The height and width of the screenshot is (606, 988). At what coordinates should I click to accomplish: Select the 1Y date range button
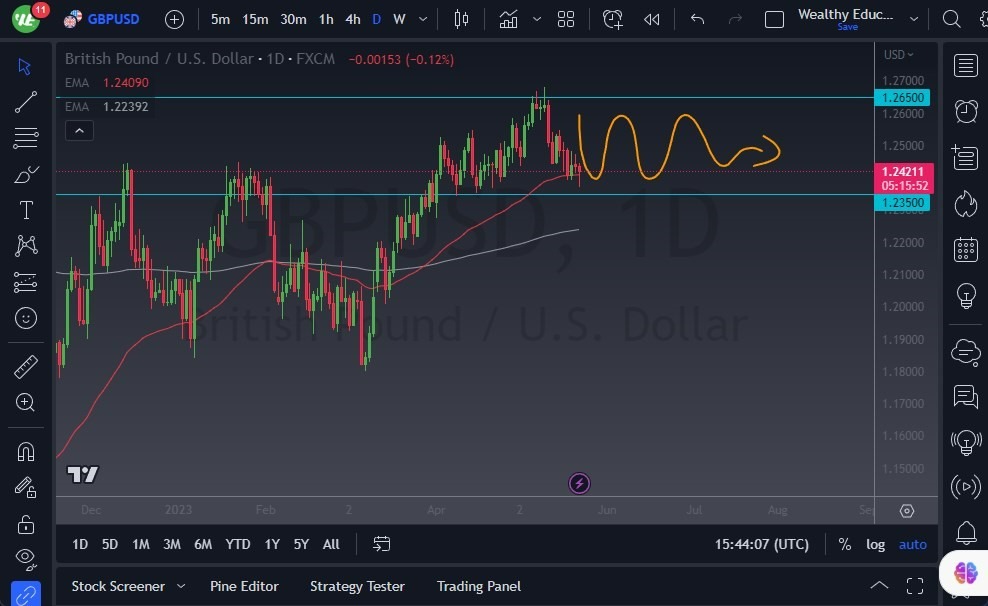point(271,544)
